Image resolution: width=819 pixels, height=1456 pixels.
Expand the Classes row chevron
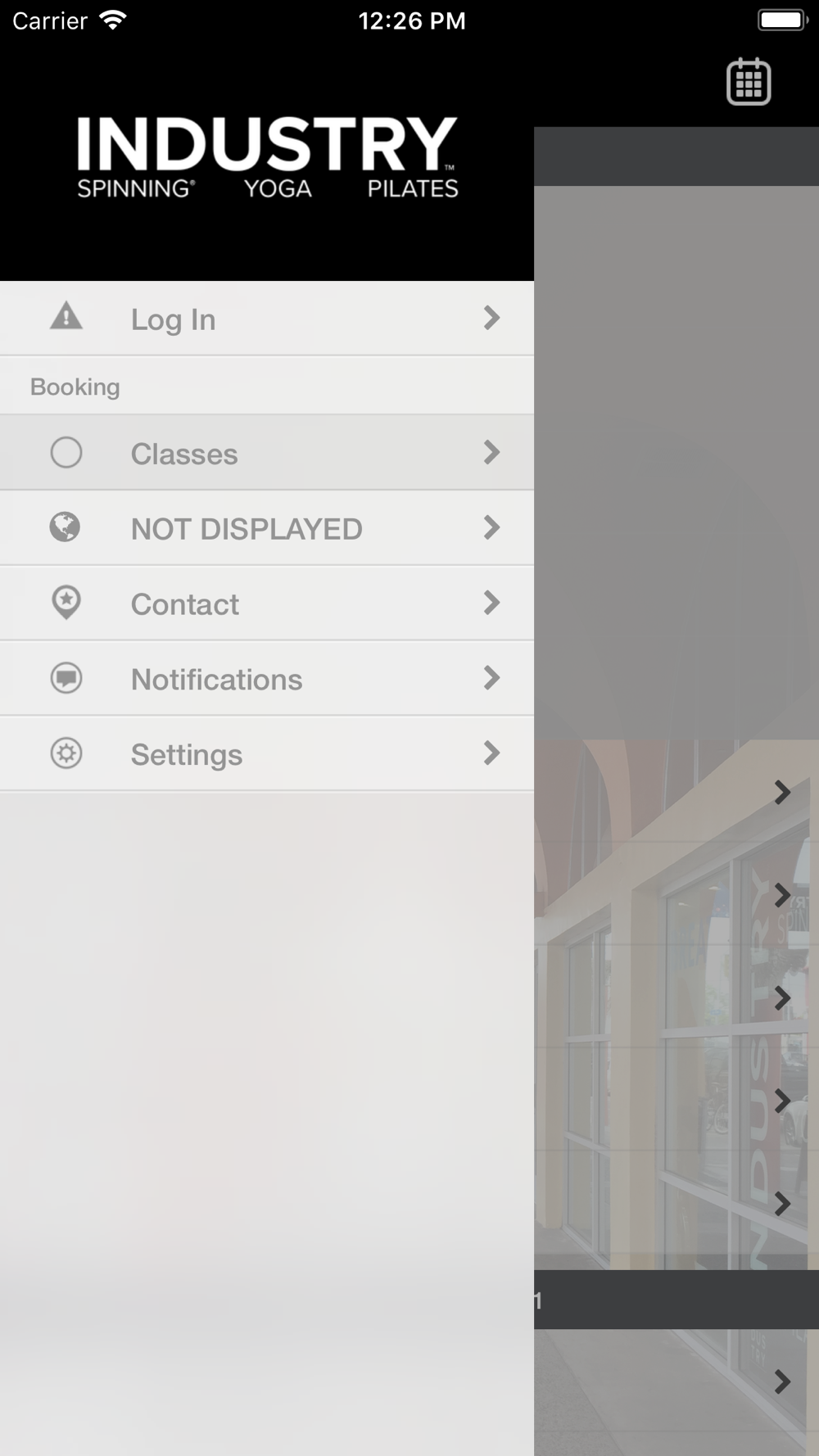[491, 452]
